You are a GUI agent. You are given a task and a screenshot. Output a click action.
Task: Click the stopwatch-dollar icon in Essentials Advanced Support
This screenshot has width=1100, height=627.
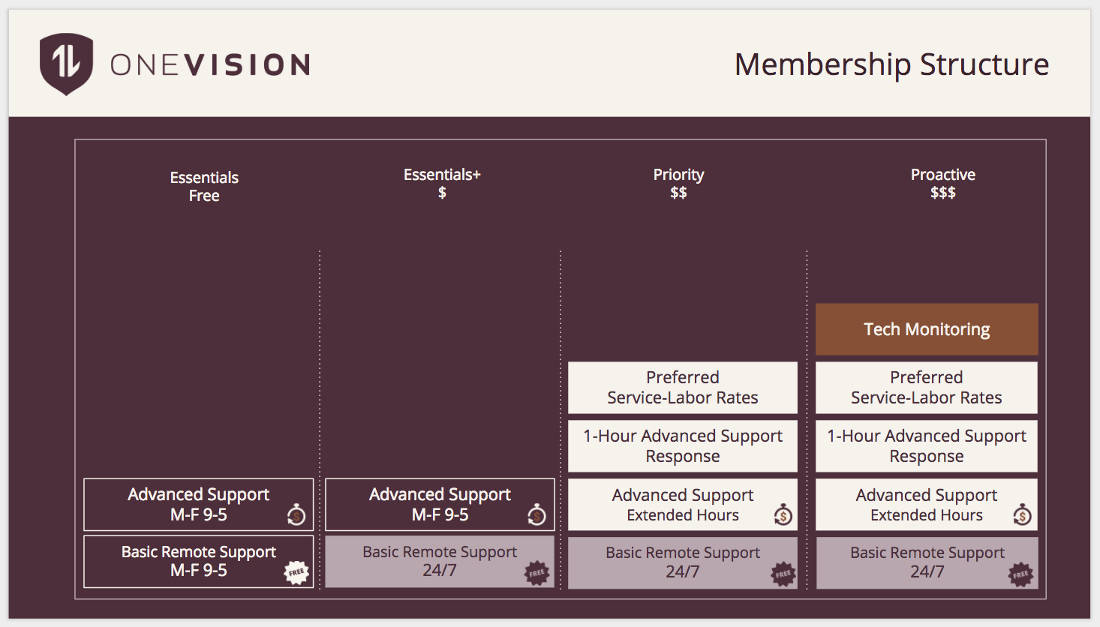tap(296, 515)
